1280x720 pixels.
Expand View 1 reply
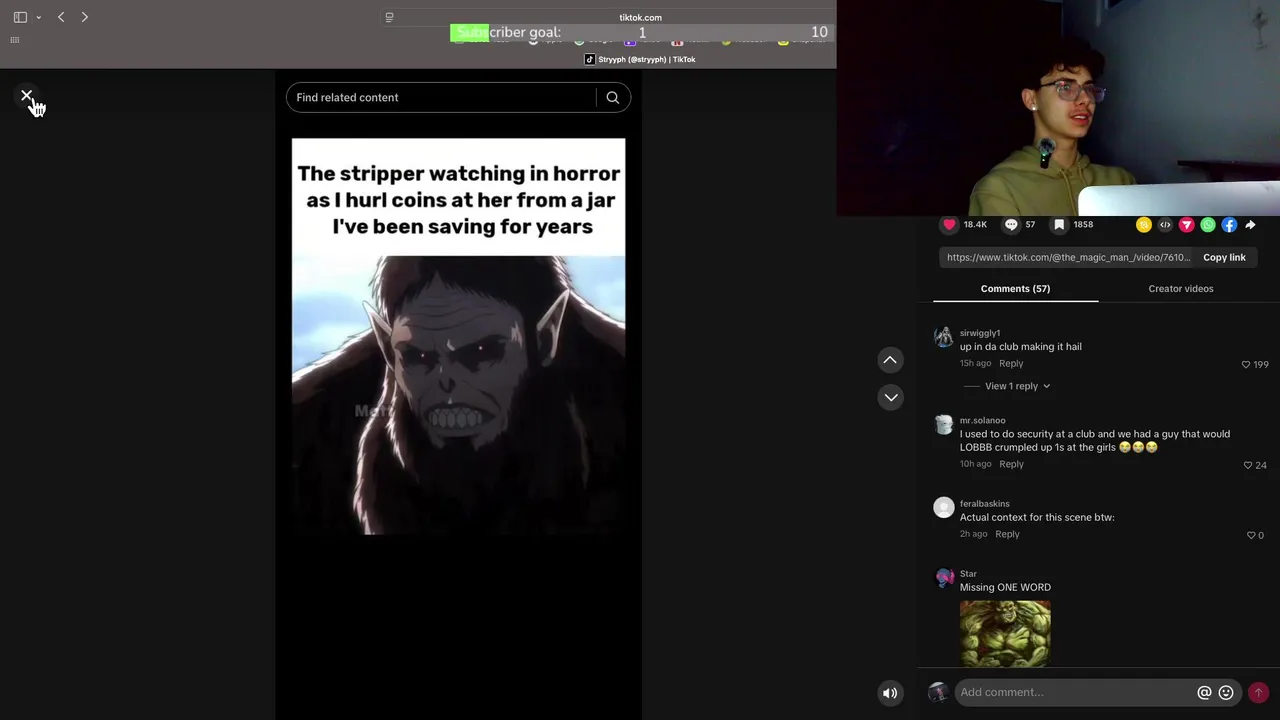[1017, 386]
